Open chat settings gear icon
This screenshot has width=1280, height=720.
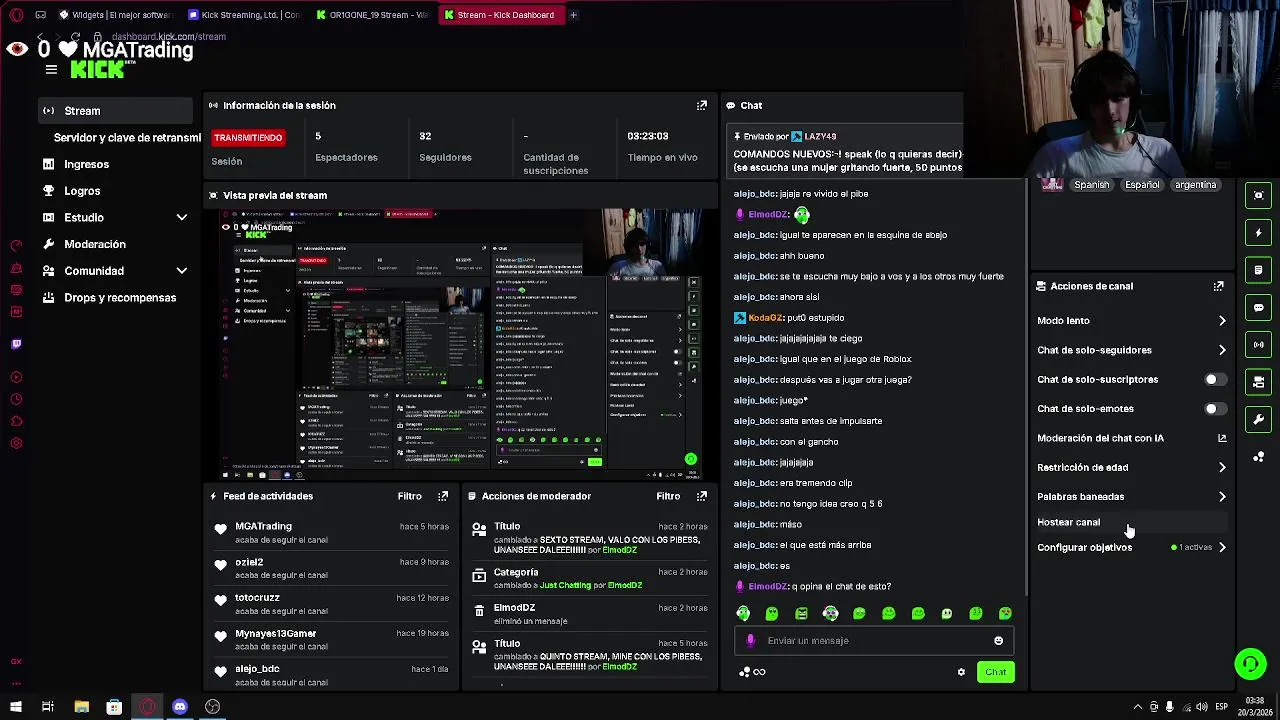point(961,672)
